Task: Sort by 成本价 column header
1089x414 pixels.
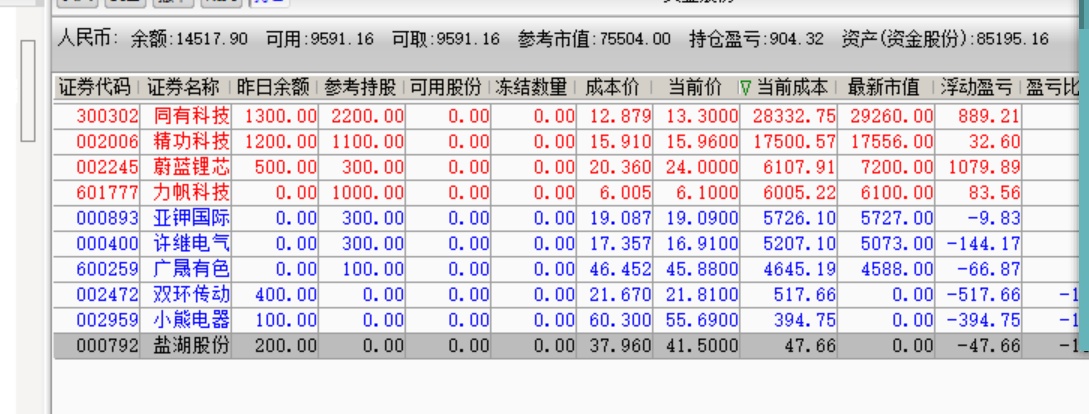Action: (x=612, y=88)
